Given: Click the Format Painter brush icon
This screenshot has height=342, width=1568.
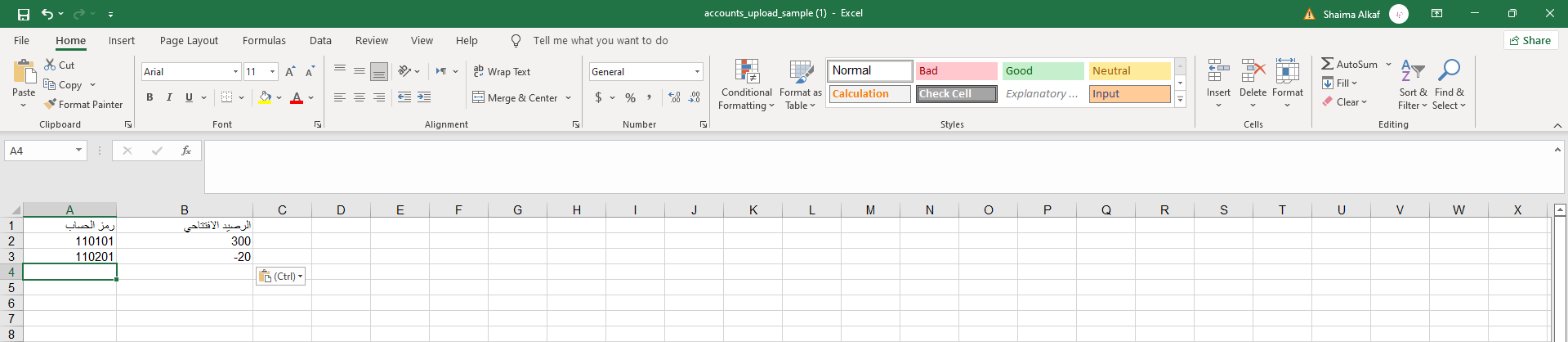Looking at the screenshot, I should [x=51, y=104].
